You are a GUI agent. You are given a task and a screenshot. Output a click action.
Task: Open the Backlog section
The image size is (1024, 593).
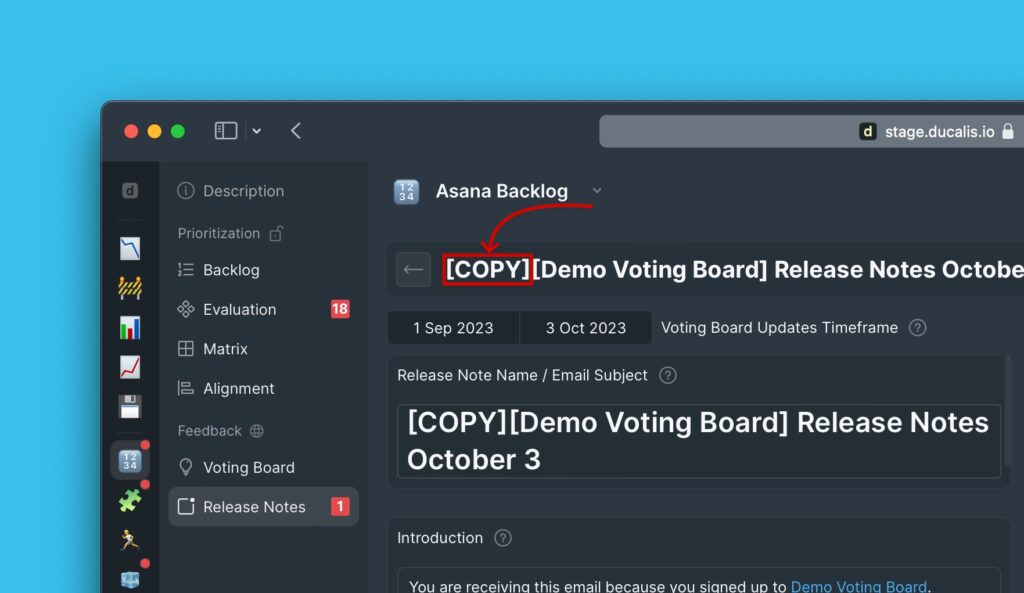pyautogui.click(x=231, y=270)
